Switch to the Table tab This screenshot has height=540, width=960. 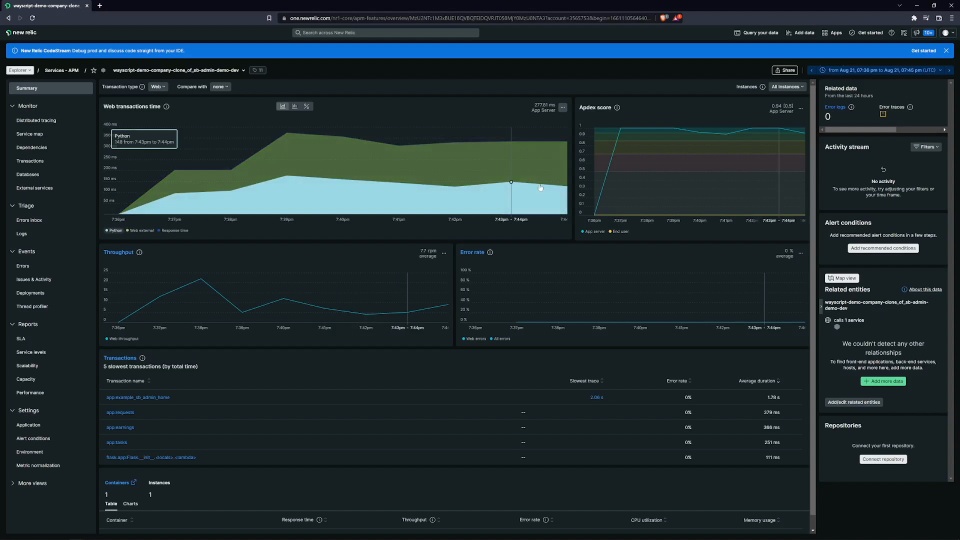point(111,504)
